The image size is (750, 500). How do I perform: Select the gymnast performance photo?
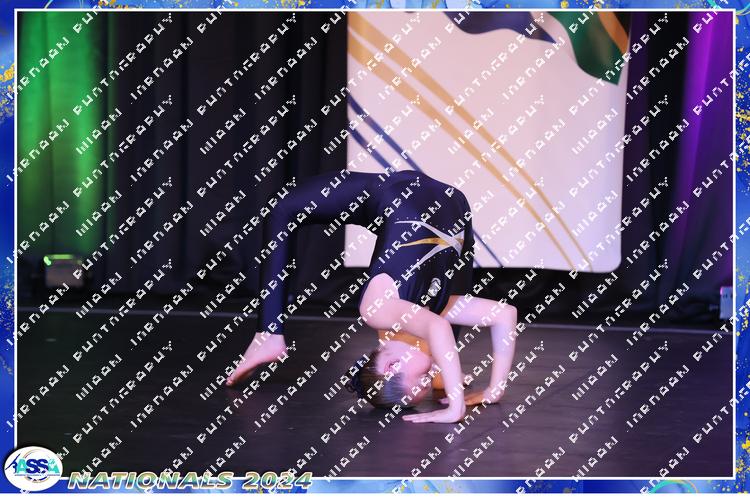[375, 244]
